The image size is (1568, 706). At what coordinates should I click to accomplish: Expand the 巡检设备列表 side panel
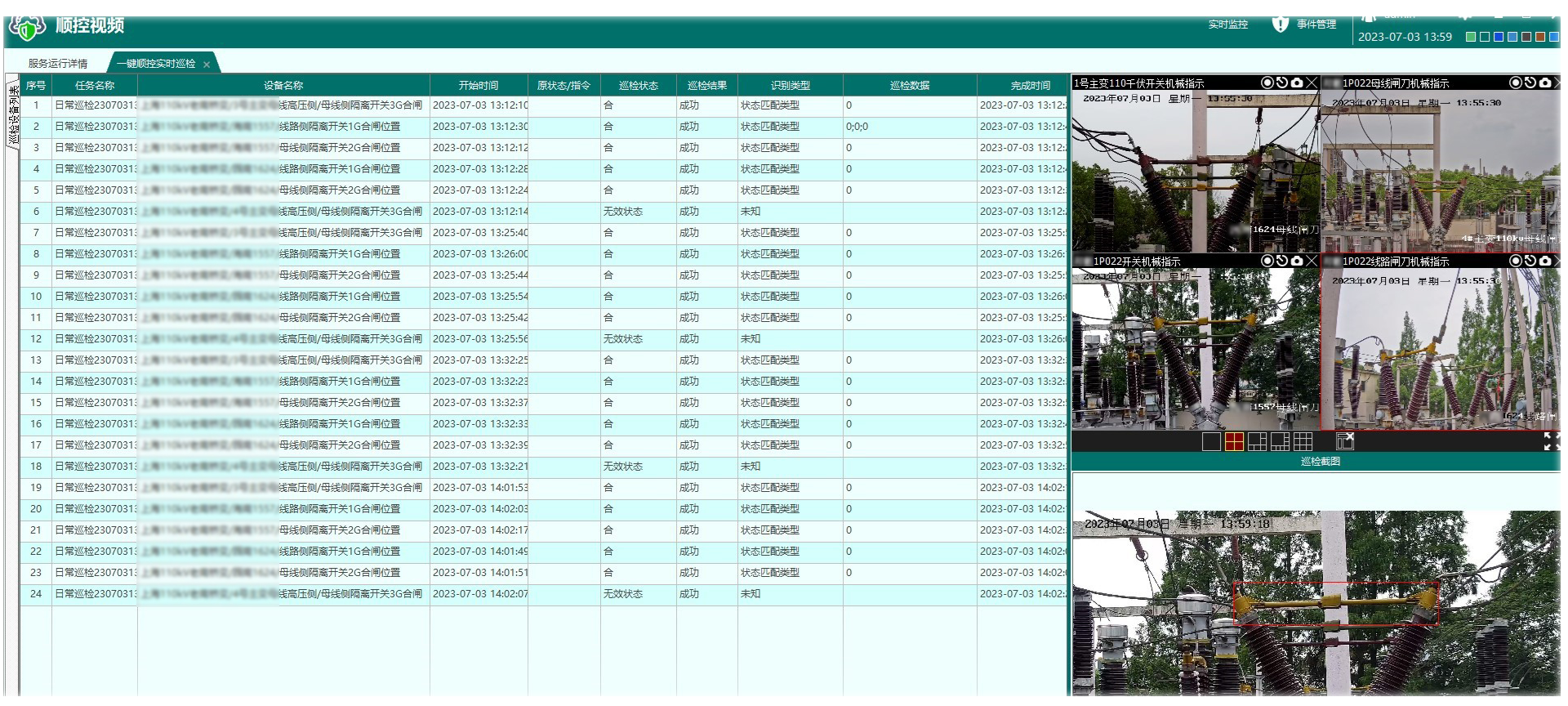pos(13,114)
